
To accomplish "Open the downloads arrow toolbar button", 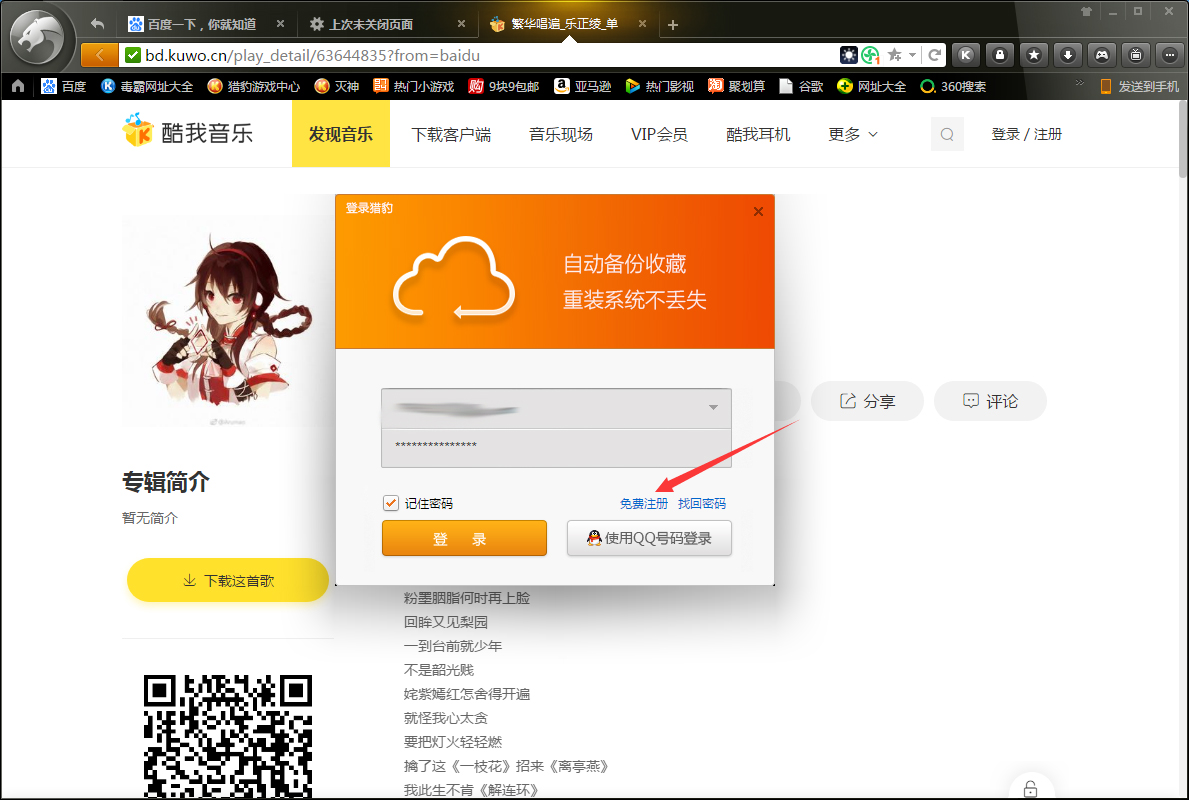I will 1068,55.
